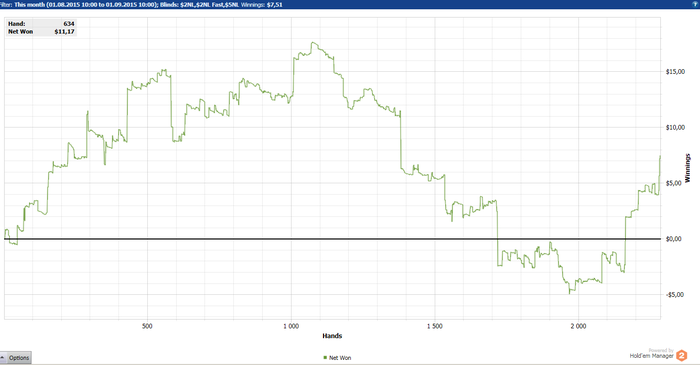Click the green Net Won legend marker
The height and width of the screenshot is (365, 700).
[325, 357]
